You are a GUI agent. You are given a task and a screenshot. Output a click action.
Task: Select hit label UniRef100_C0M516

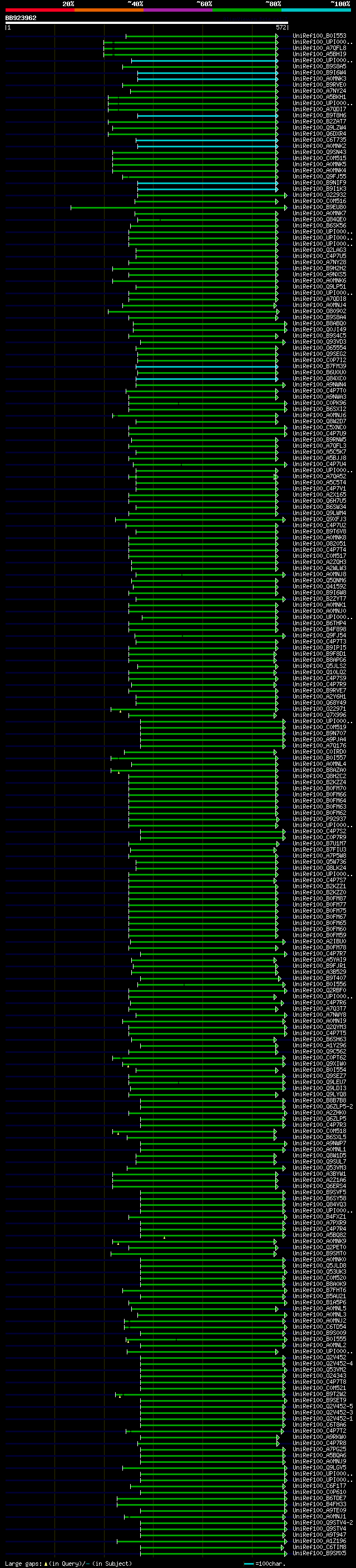pos(319,201)
